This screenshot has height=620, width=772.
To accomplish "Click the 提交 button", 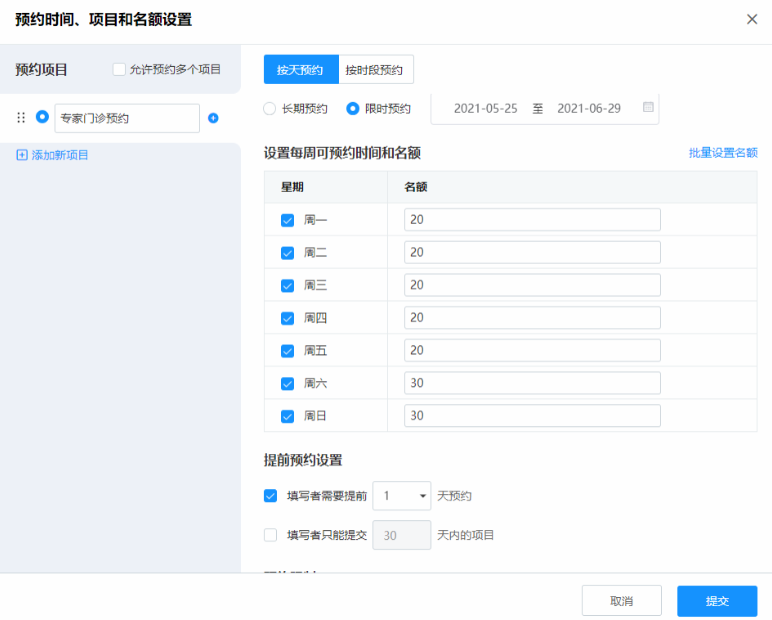I will [x=716, y=601].
